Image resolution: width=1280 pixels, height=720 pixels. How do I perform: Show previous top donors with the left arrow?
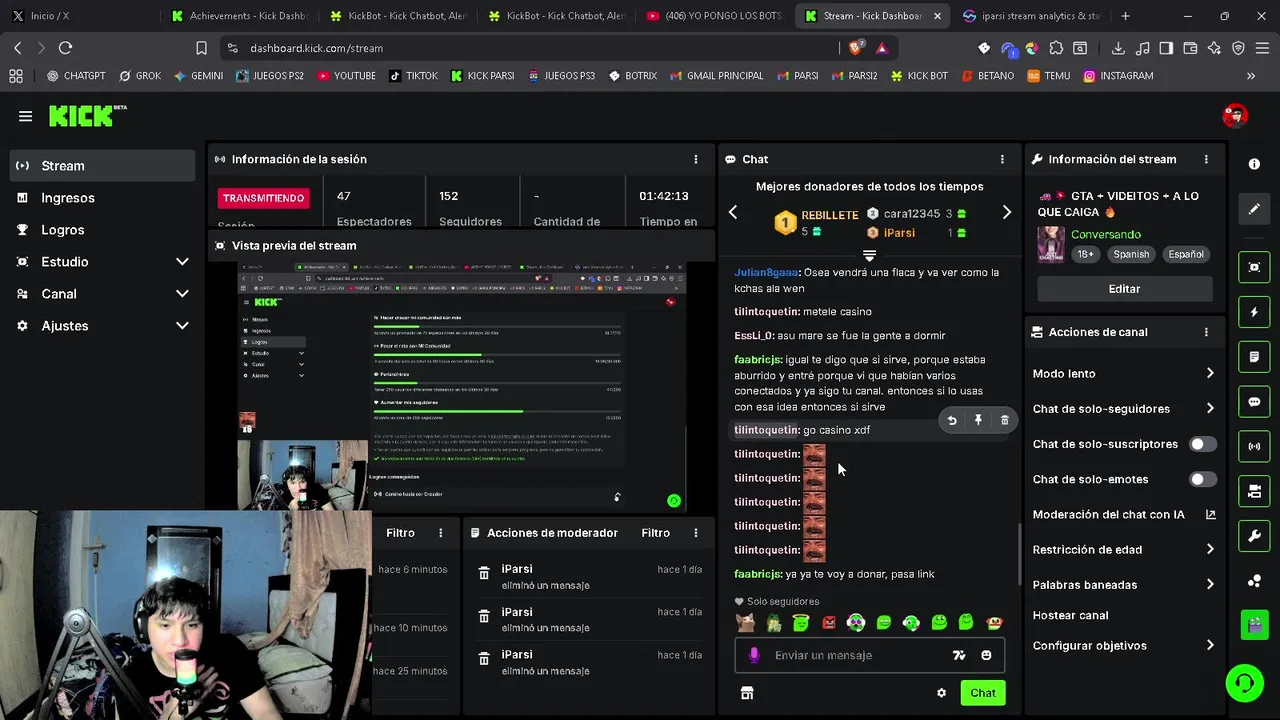733,212
